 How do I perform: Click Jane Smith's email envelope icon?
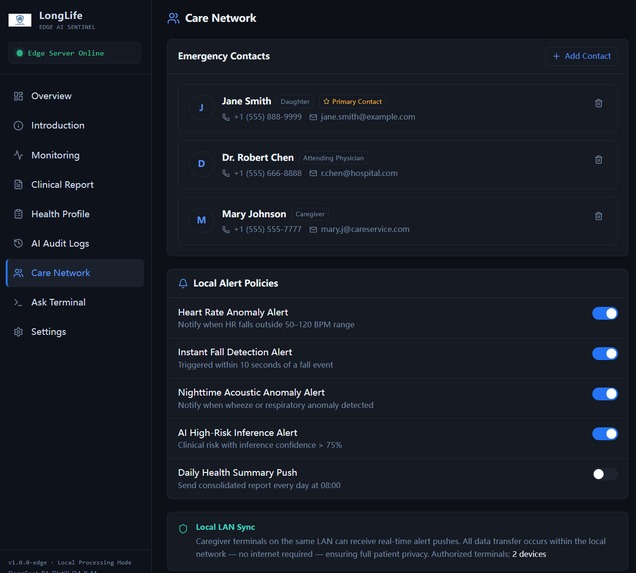[x=313, y=117]
